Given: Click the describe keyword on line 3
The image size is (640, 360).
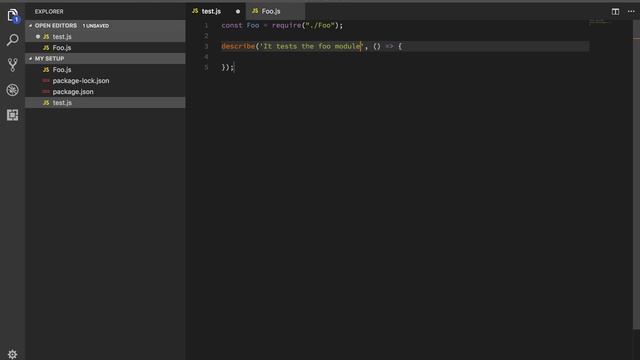Looking at the screenshot, I should [x=238, y=46].
